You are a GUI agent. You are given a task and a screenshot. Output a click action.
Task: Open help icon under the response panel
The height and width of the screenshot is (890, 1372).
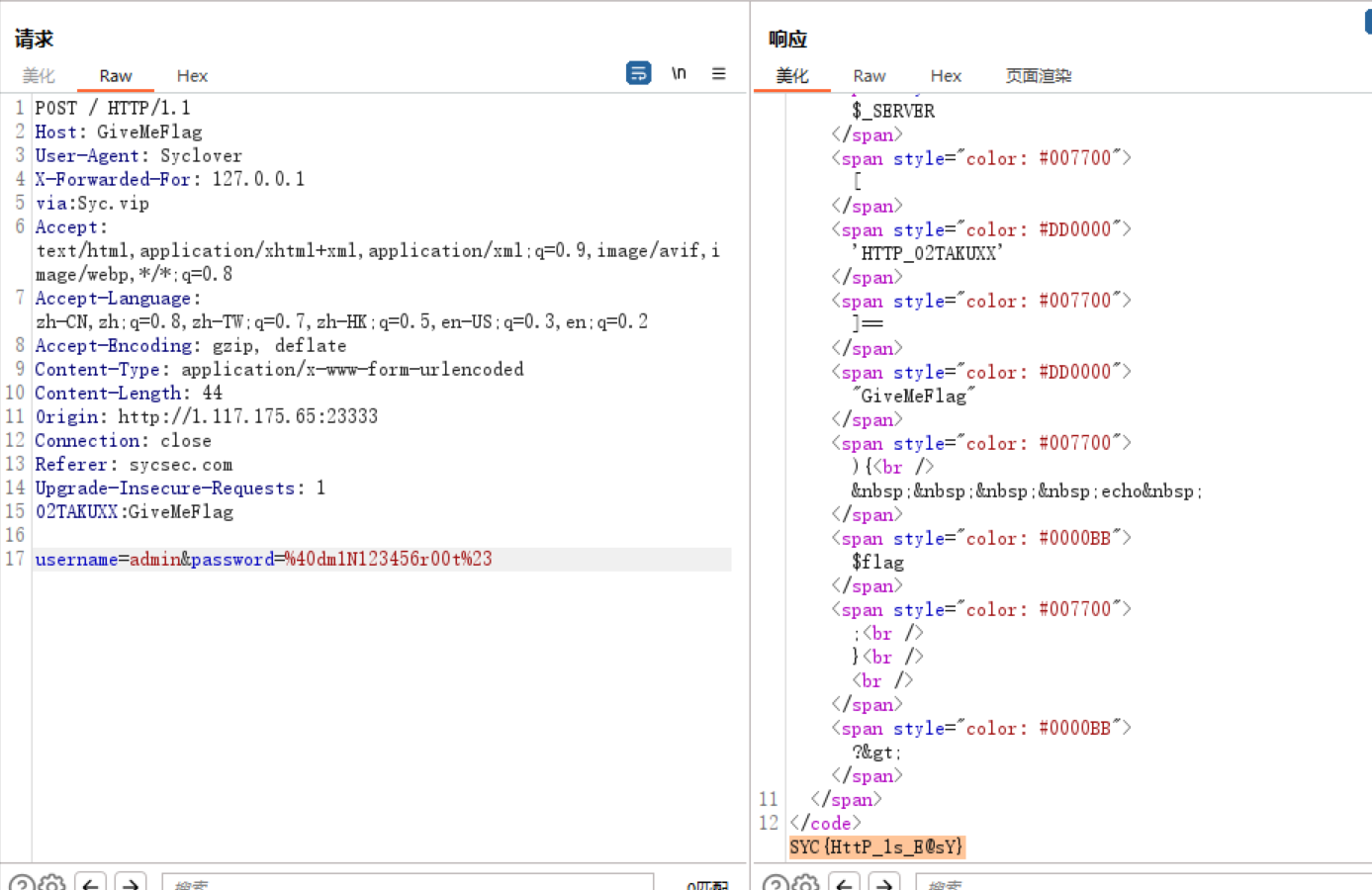point(775,883)
